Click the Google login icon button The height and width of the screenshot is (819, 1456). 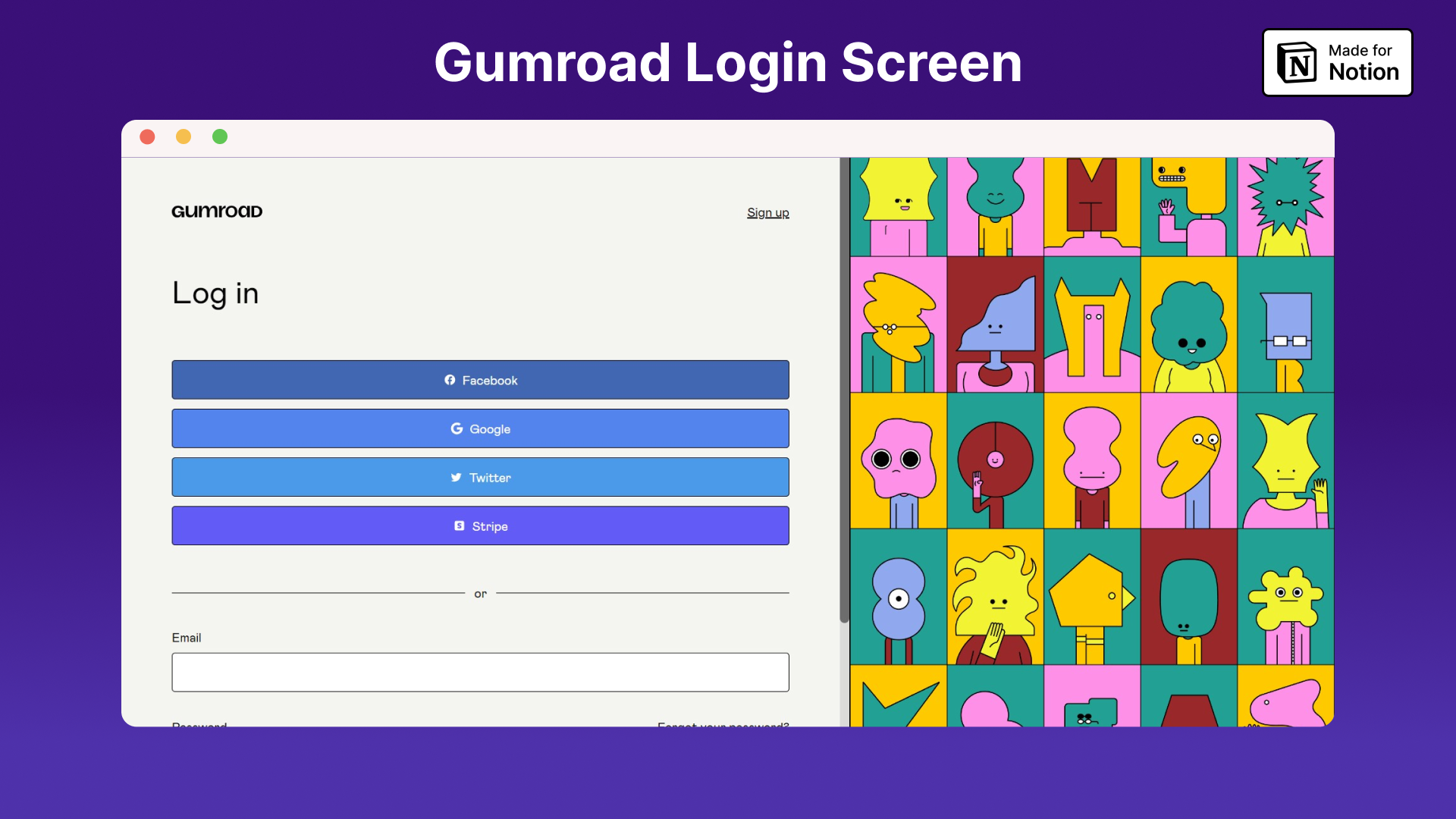click(x=456, y=428)
